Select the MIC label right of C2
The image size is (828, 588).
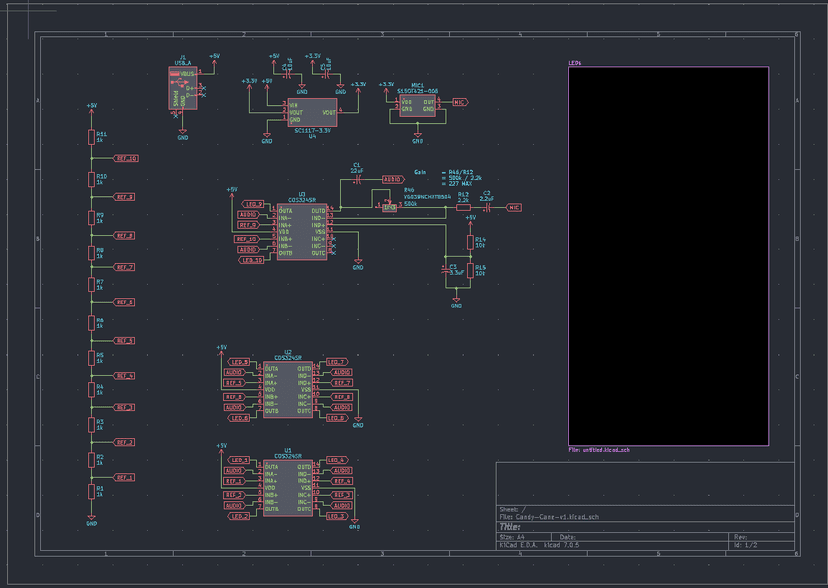(514, 207)
